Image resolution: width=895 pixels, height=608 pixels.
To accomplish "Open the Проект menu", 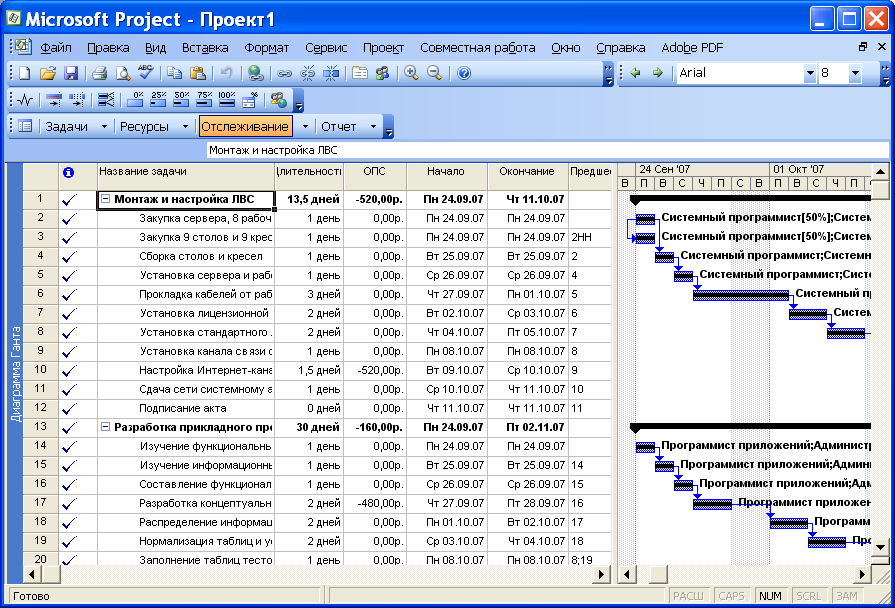I will (384, 48).
